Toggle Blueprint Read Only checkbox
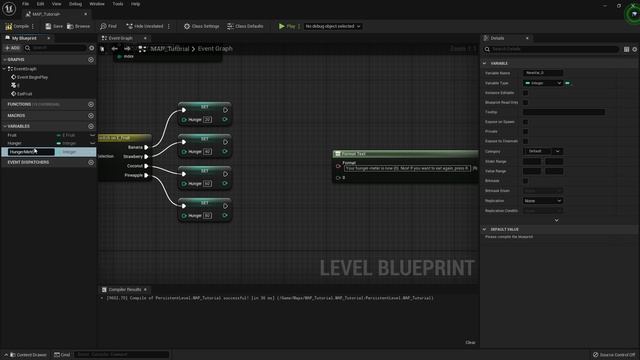 [x=526, y=102]
